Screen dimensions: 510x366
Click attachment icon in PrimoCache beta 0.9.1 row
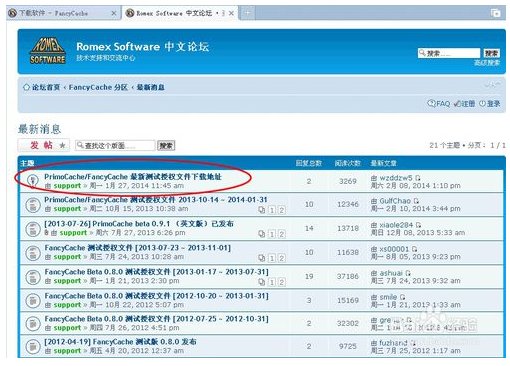[47, 233]
